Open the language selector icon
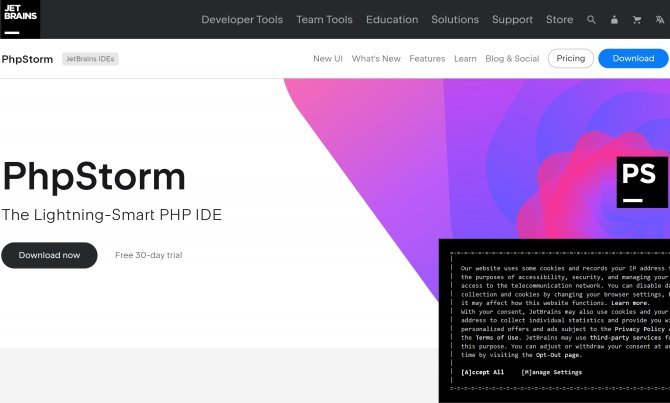Screen dimensions: 670x403 (660, 20)
